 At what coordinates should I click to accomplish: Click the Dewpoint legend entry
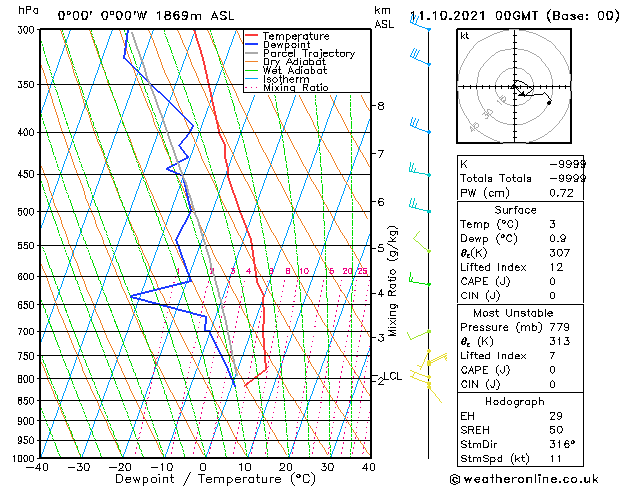click(278, 45)
